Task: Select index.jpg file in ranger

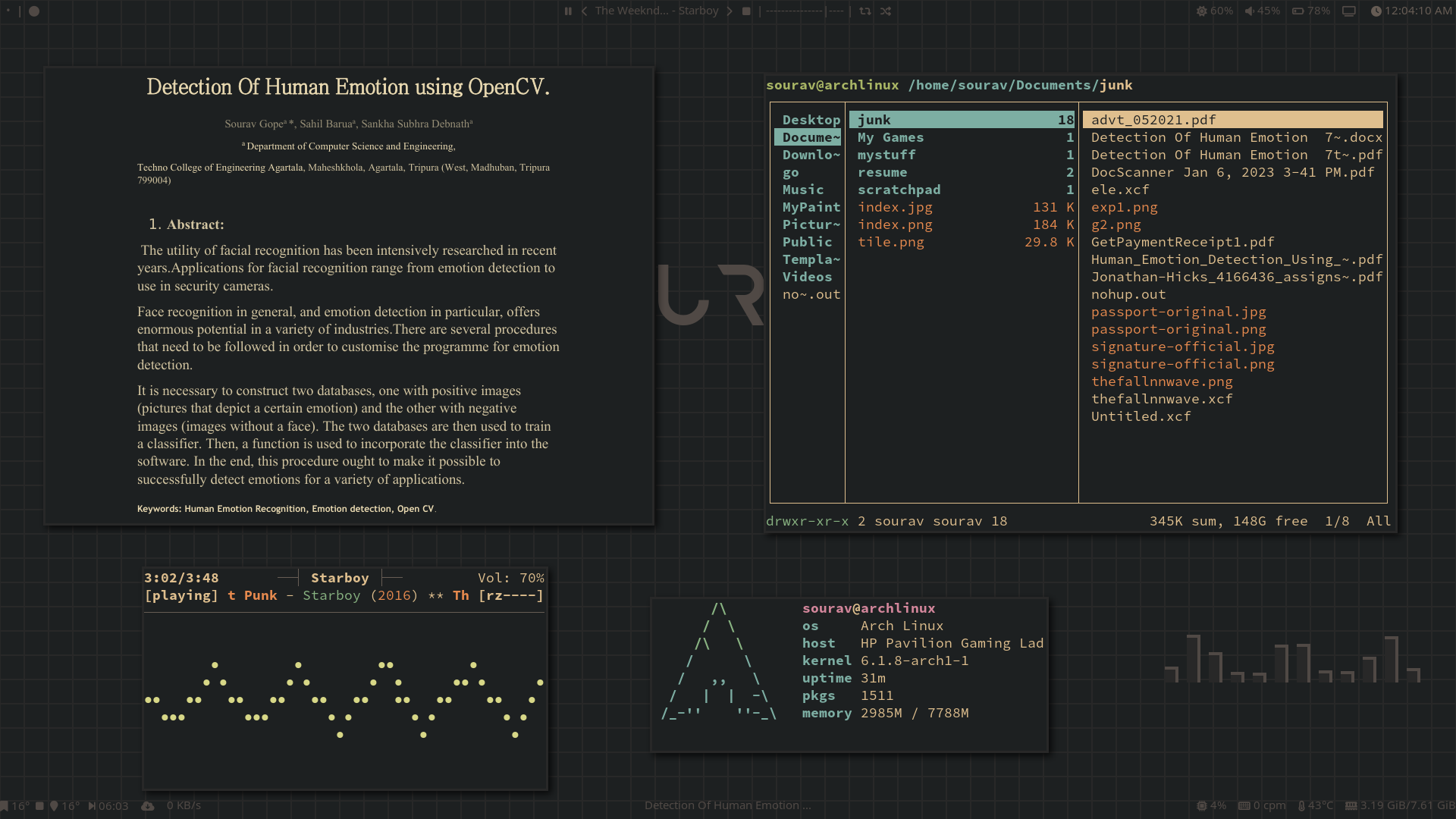Action: 895,207
